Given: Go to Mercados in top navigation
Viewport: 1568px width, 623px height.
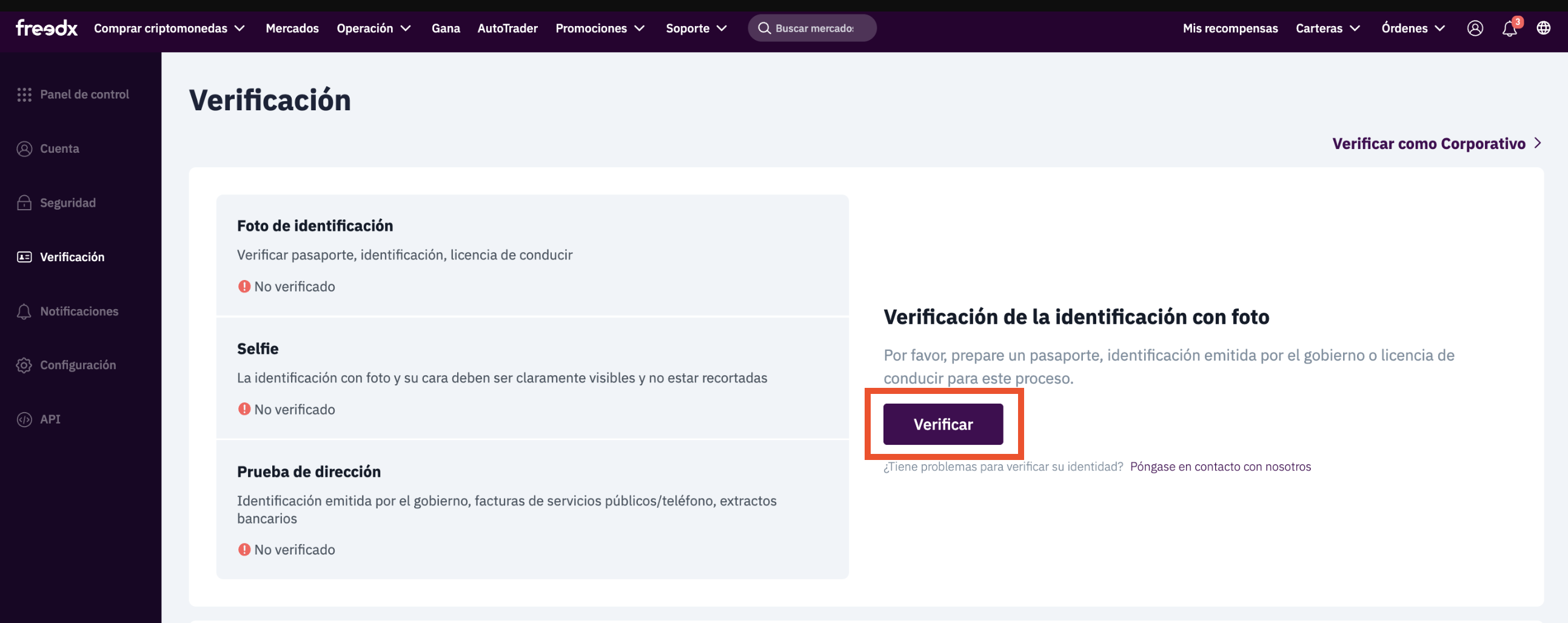Looking at the screenshot, I should coord(292,28).
